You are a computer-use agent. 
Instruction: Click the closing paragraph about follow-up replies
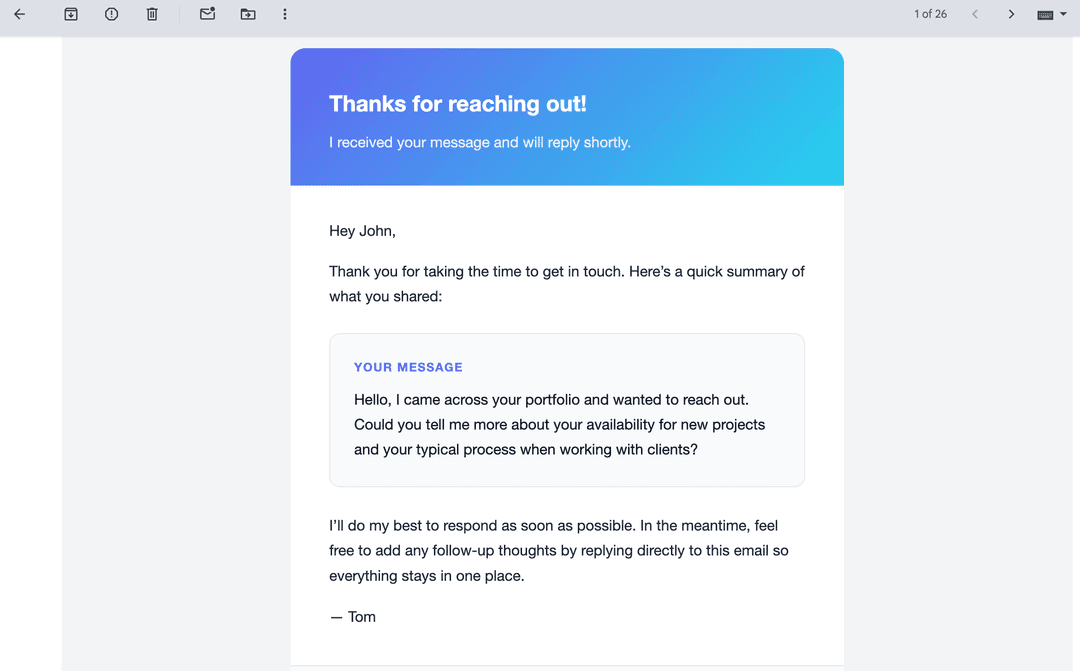click(x=558, y=550)
